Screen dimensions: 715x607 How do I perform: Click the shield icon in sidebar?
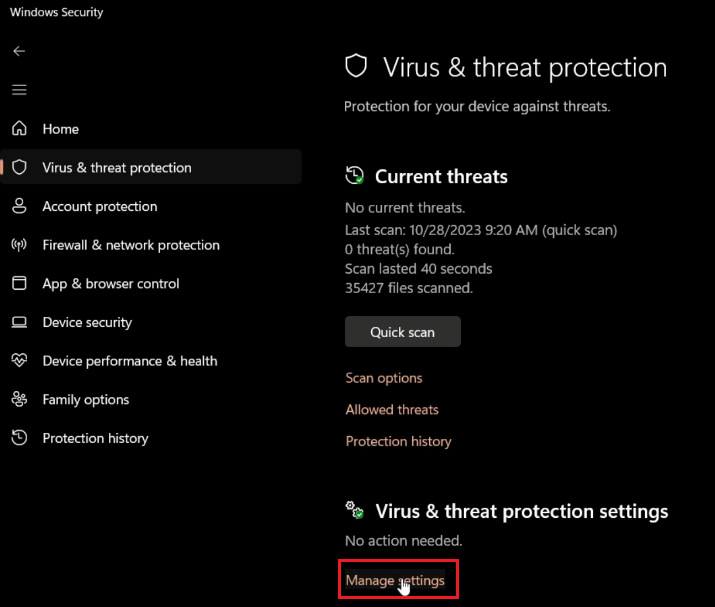[19, 168]
